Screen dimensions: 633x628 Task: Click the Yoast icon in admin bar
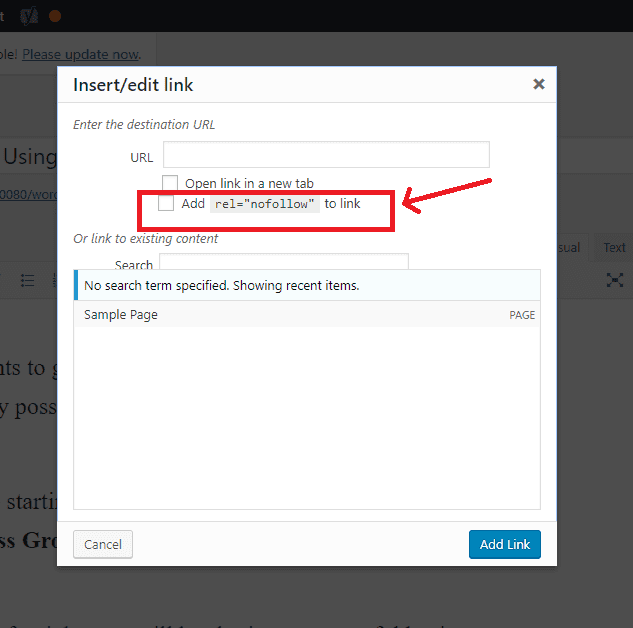coord(29,16)
